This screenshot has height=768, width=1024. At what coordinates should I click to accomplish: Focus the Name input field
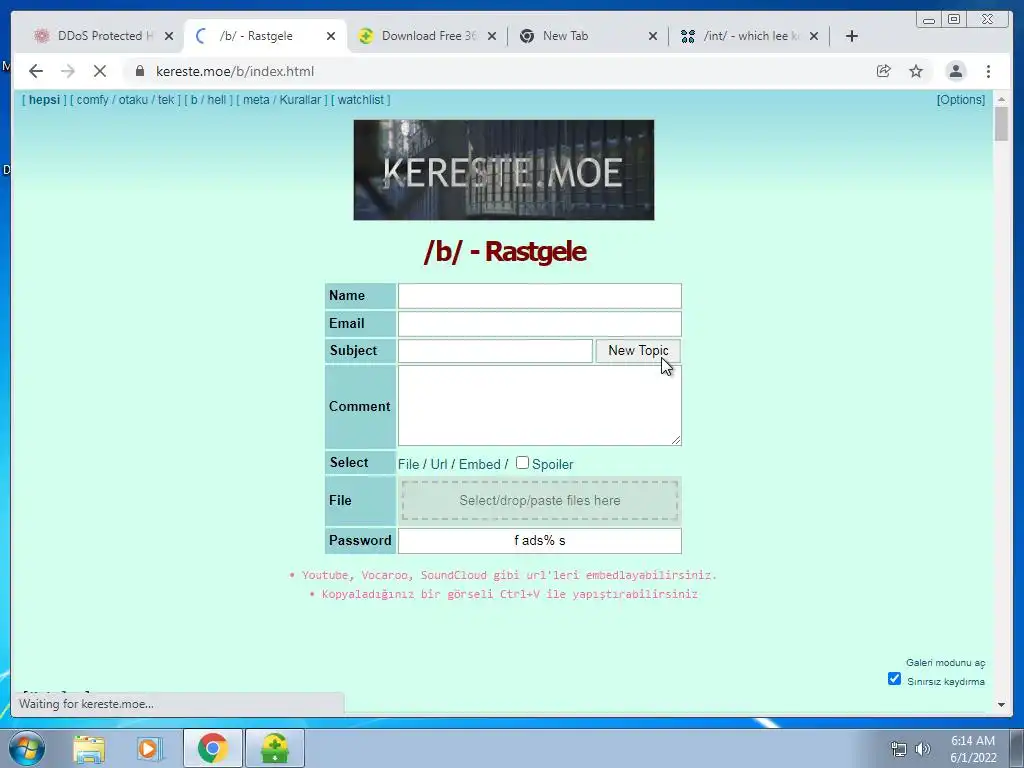539,296
